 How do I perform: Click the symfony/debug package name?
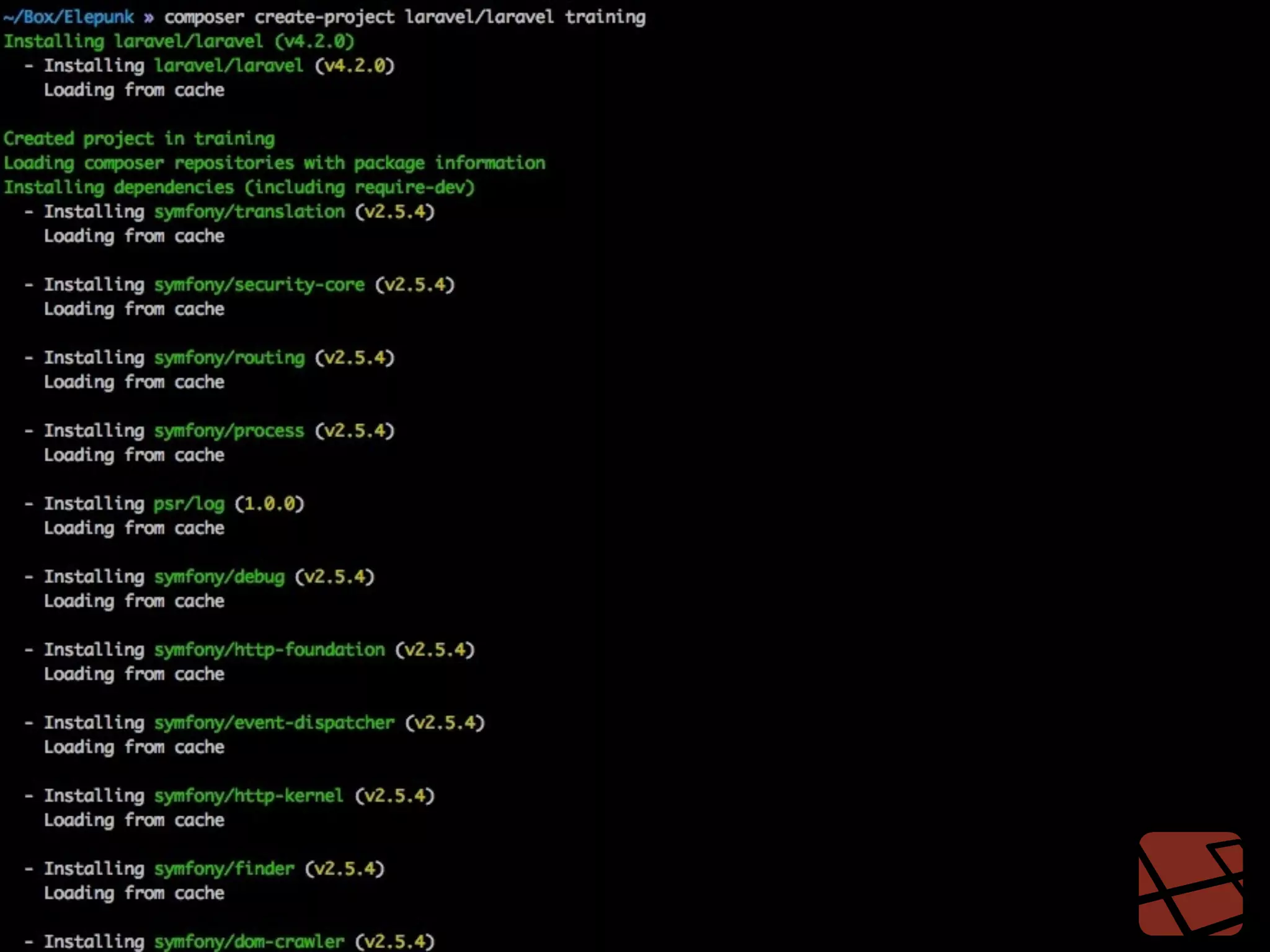[x=220, y=577]
